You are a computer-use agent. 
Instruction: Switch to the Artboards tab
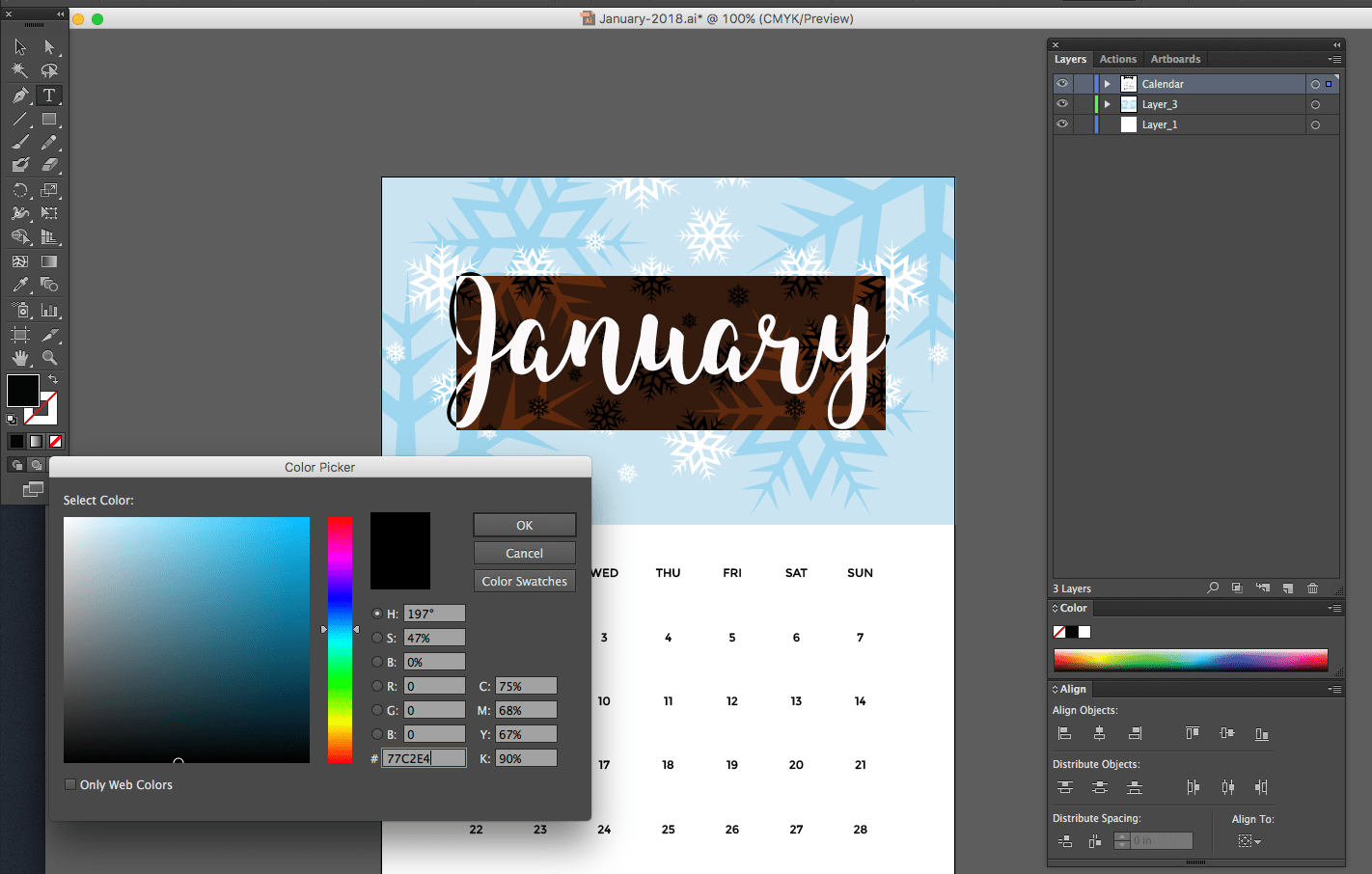coord(1175,59)
